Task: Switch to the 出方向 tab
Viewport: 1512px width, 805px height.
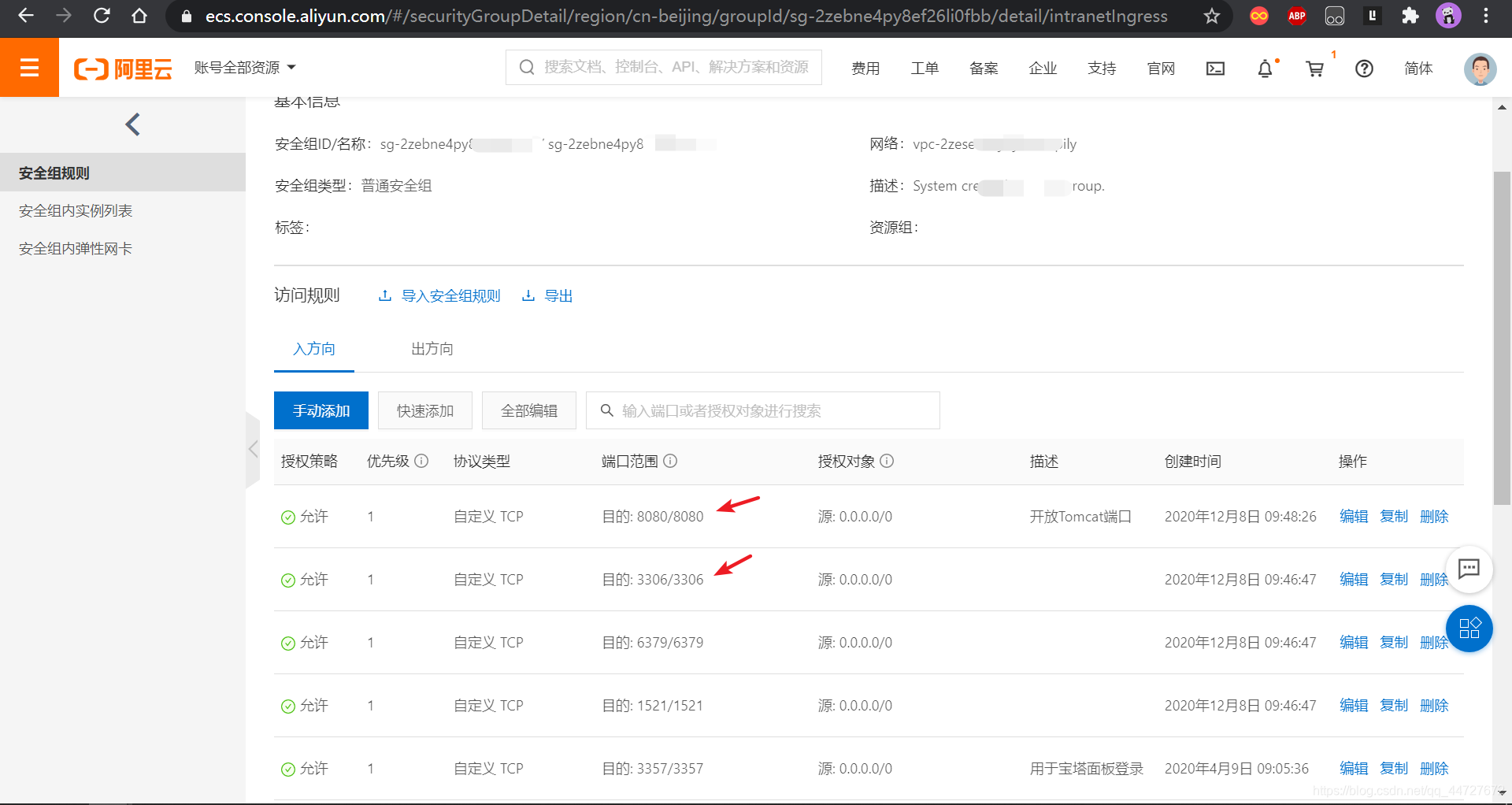Action: coord(432,348)
